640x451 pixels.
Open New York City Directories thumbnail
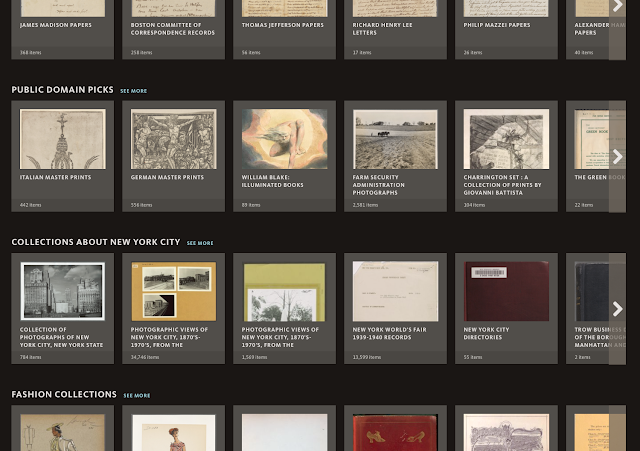pos(506,291)
